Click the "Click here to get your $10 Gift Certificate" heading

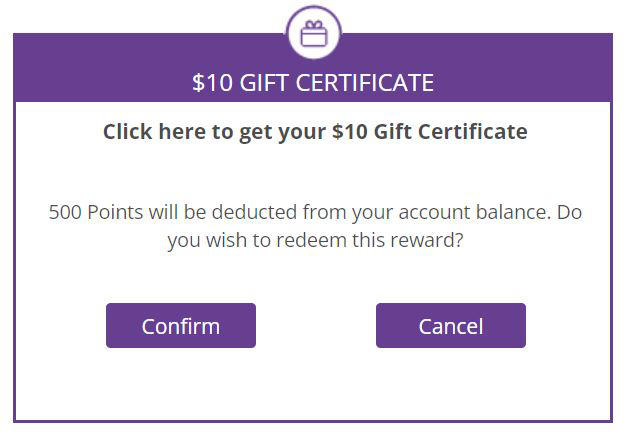[x=315, y=132]
